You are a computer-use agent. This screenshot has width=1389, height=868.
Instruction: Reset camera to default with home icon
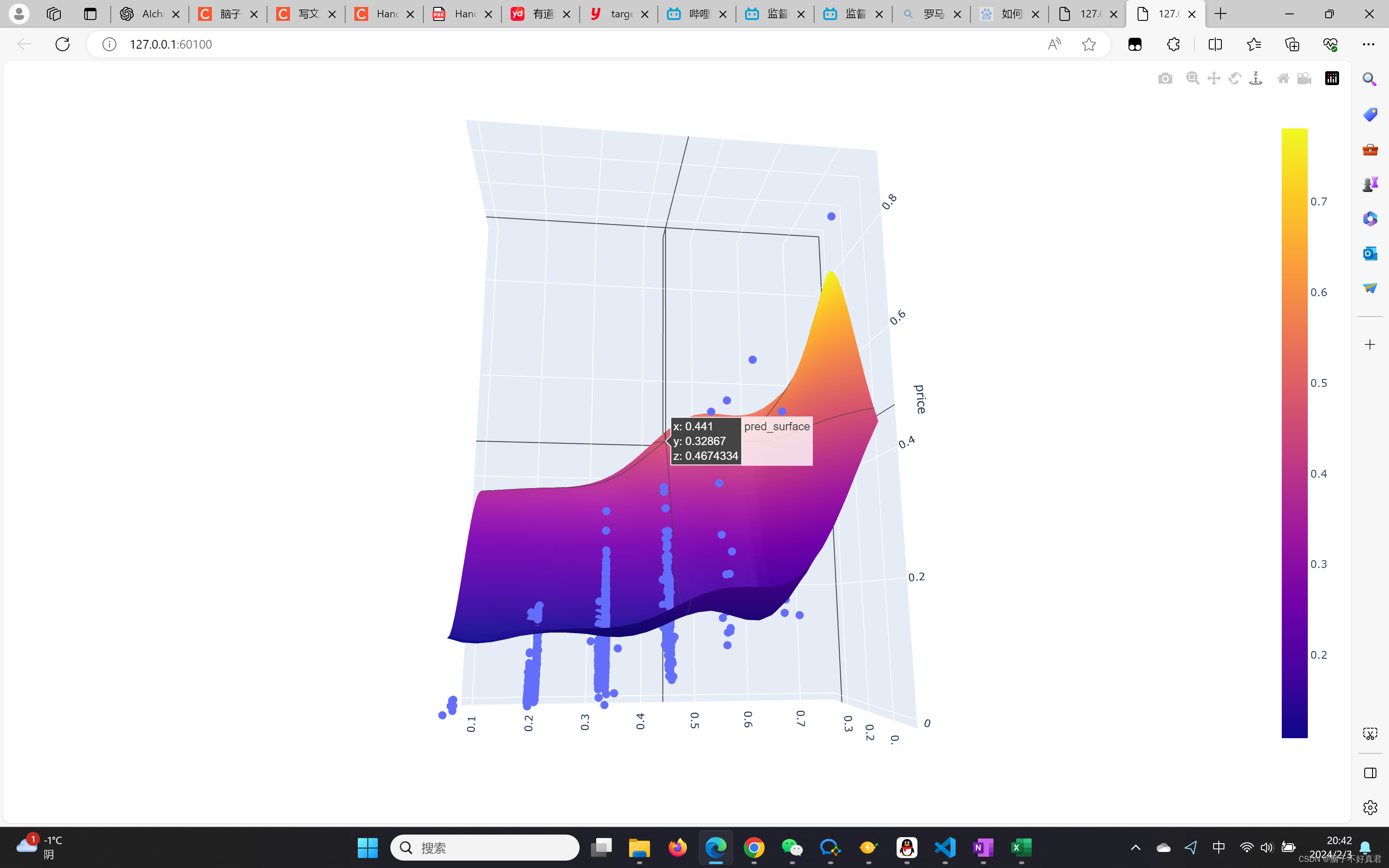click(1283, 78)
